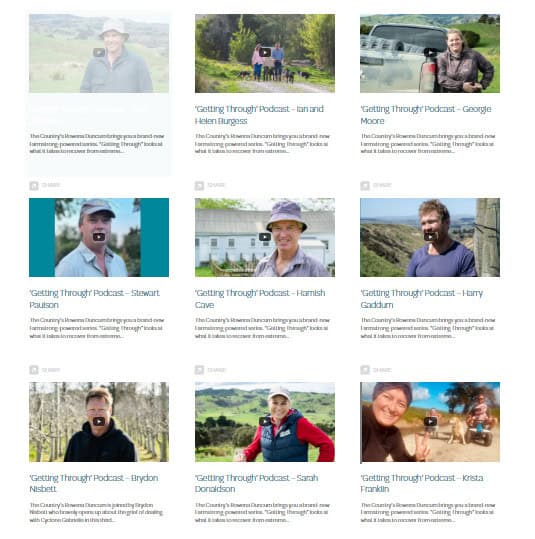The image size is (535, 539).
Task: Click share icon above Stewart Paulson card
Action: coord(34,186)
